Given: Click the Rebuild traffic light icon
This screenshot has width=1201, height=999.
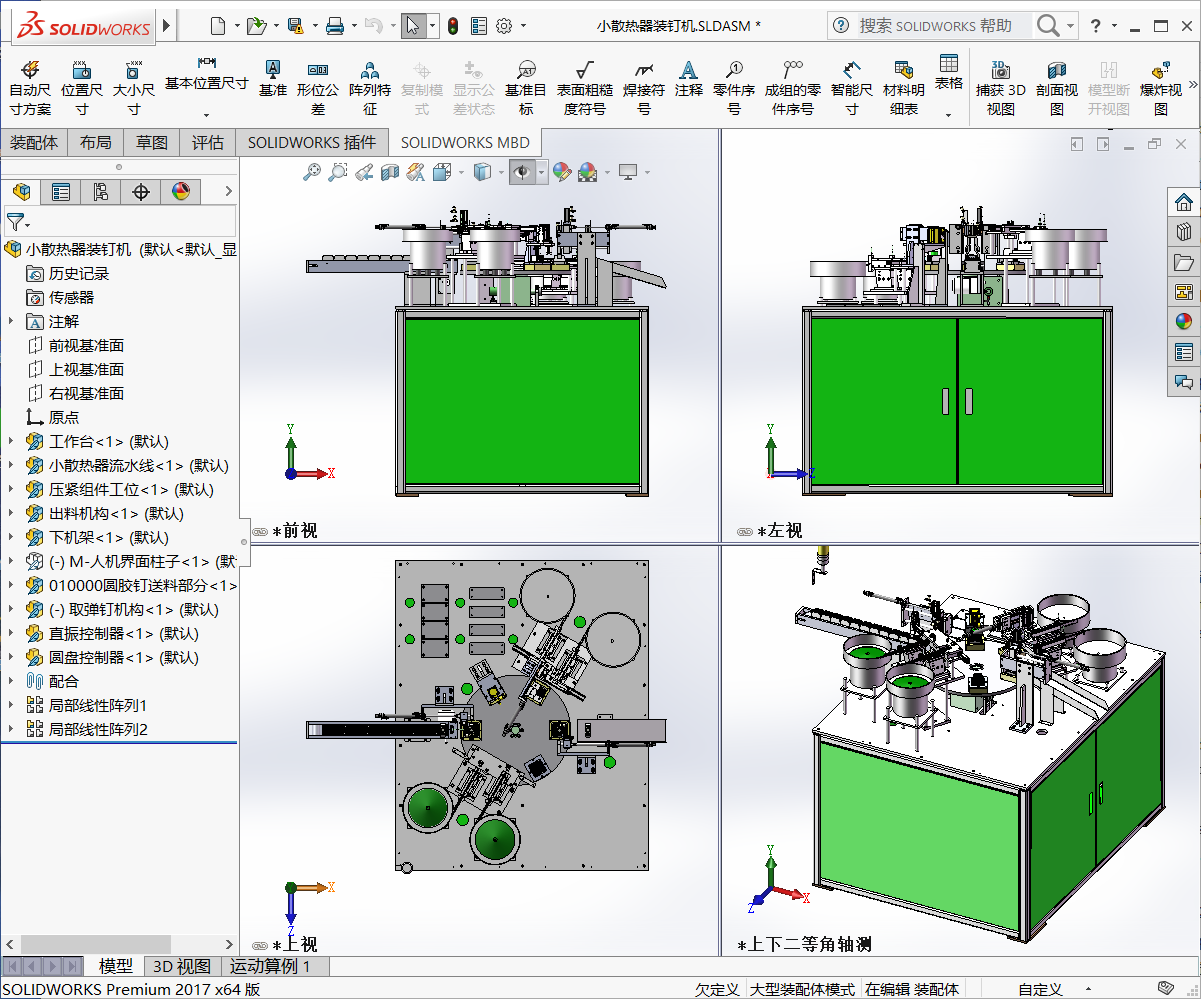Looking at the screenshot, I should (x=453, y=26).
